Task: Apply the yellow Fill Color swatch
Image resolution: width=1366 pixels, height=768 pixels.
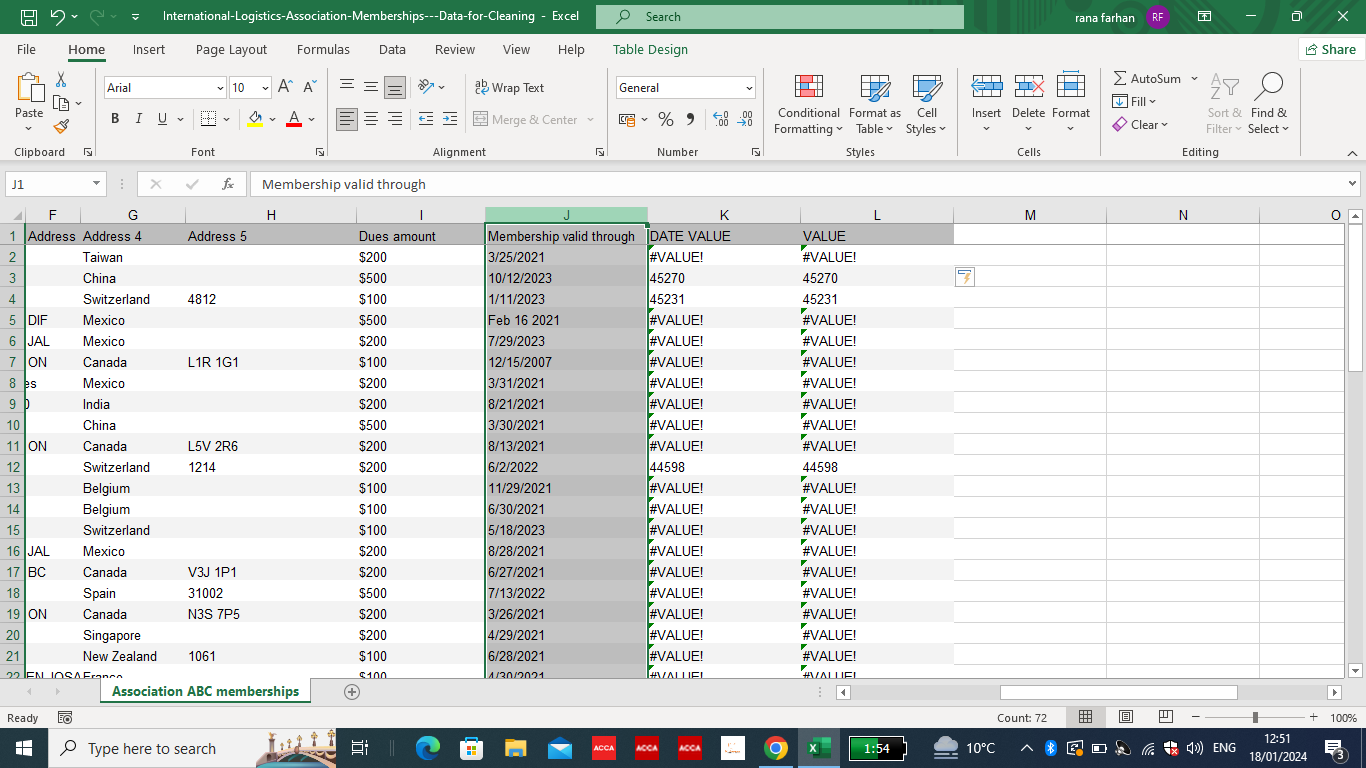Action: click(255, 119)
